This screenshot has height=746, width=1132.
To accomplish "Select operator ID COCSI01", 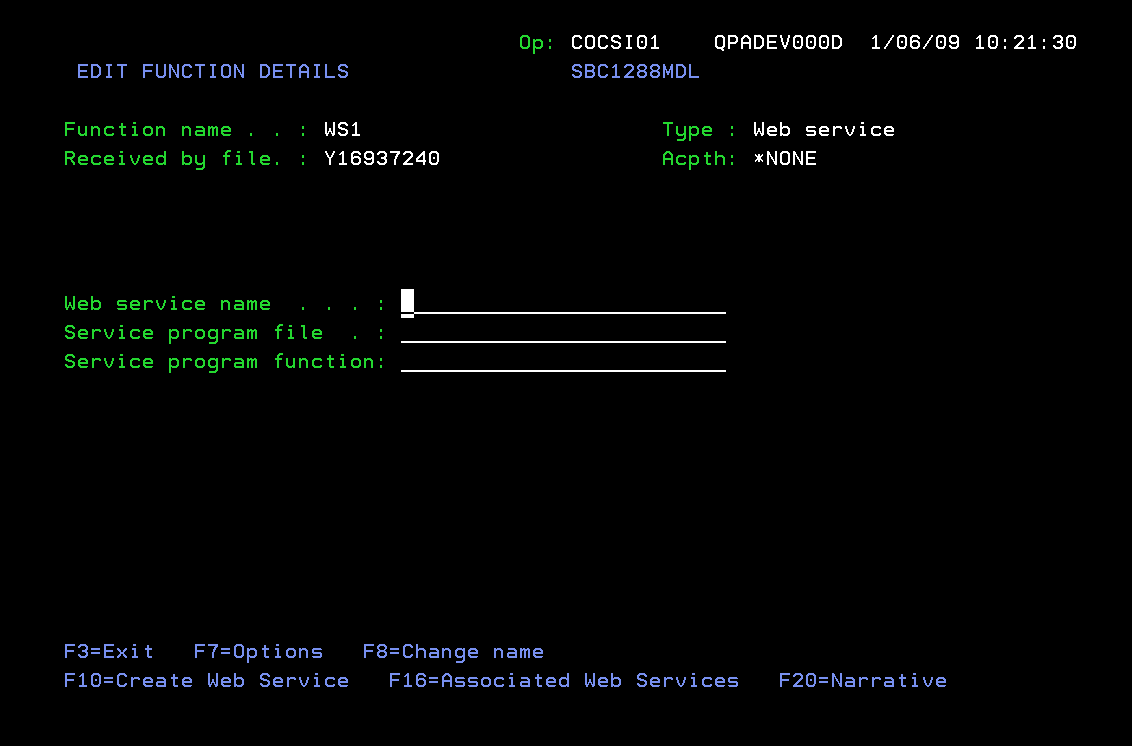I will 616,43.
